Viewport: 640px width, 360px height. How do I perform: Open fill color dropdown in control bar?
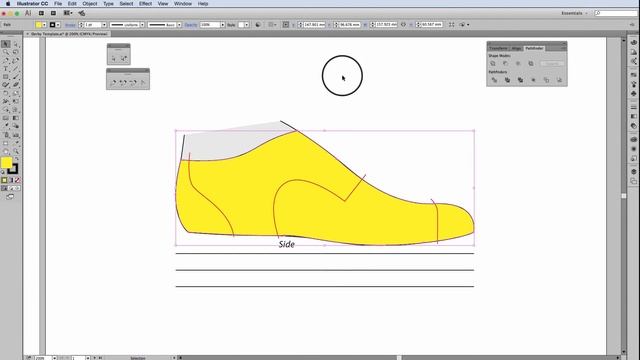44,24
